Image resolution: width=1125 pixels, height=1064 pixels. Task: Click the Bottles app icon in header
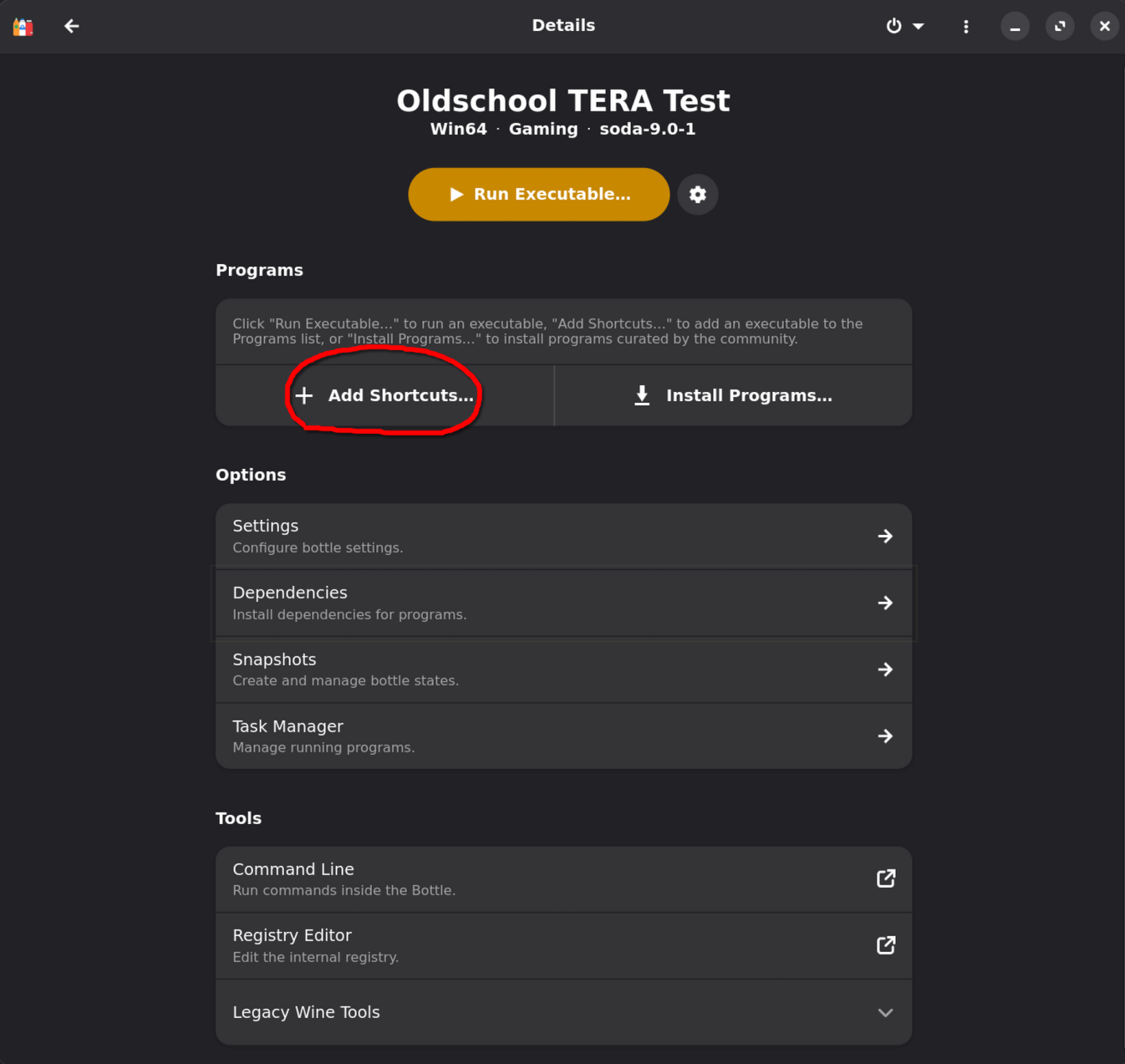click(x=23, y=27)
